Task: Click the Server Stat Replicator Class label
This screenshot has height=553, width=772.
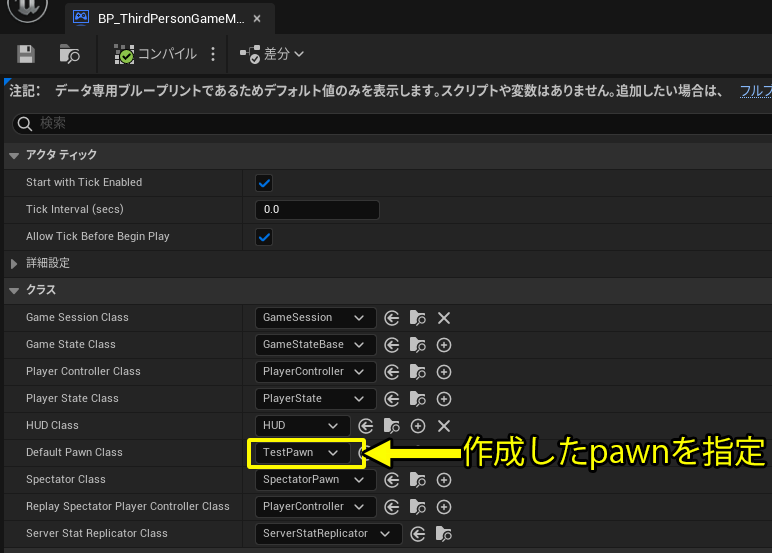Action: pos(97,534)
